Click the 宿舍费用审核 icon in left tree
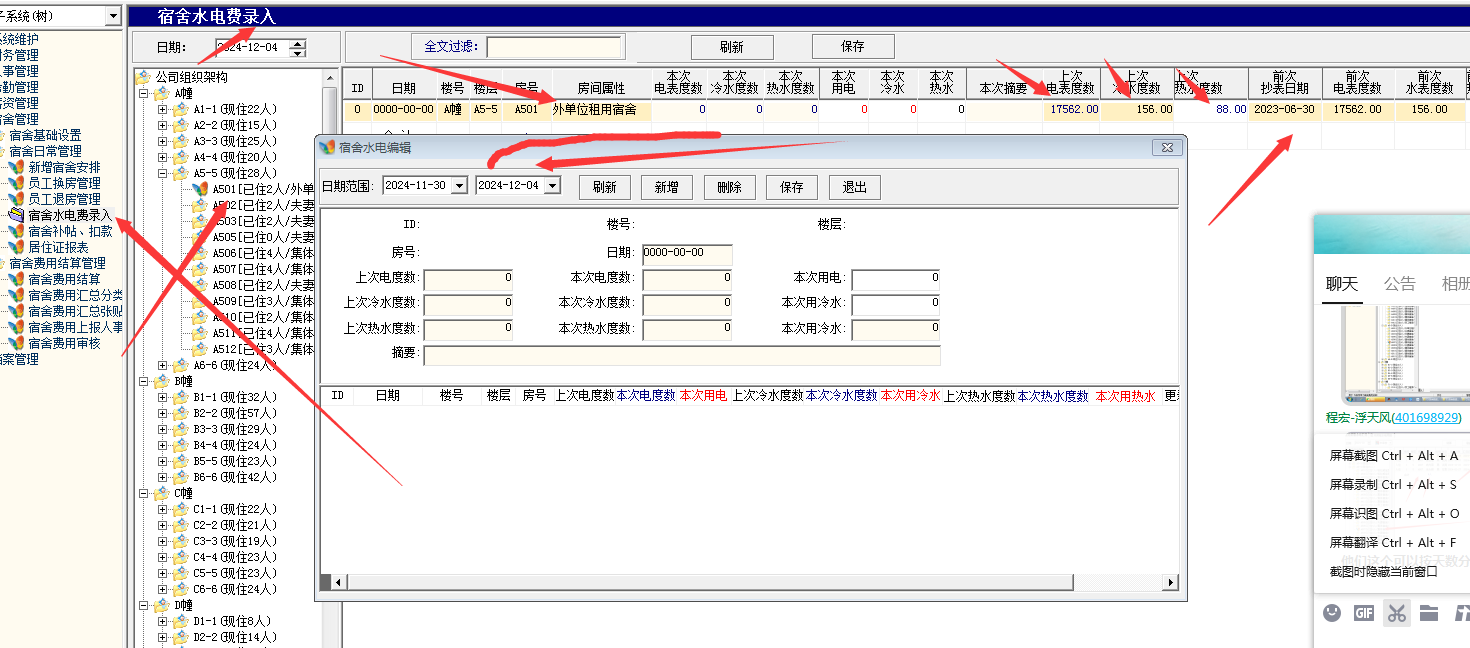Viewport: 1470px width, 648px height. (x=16, y=343)
